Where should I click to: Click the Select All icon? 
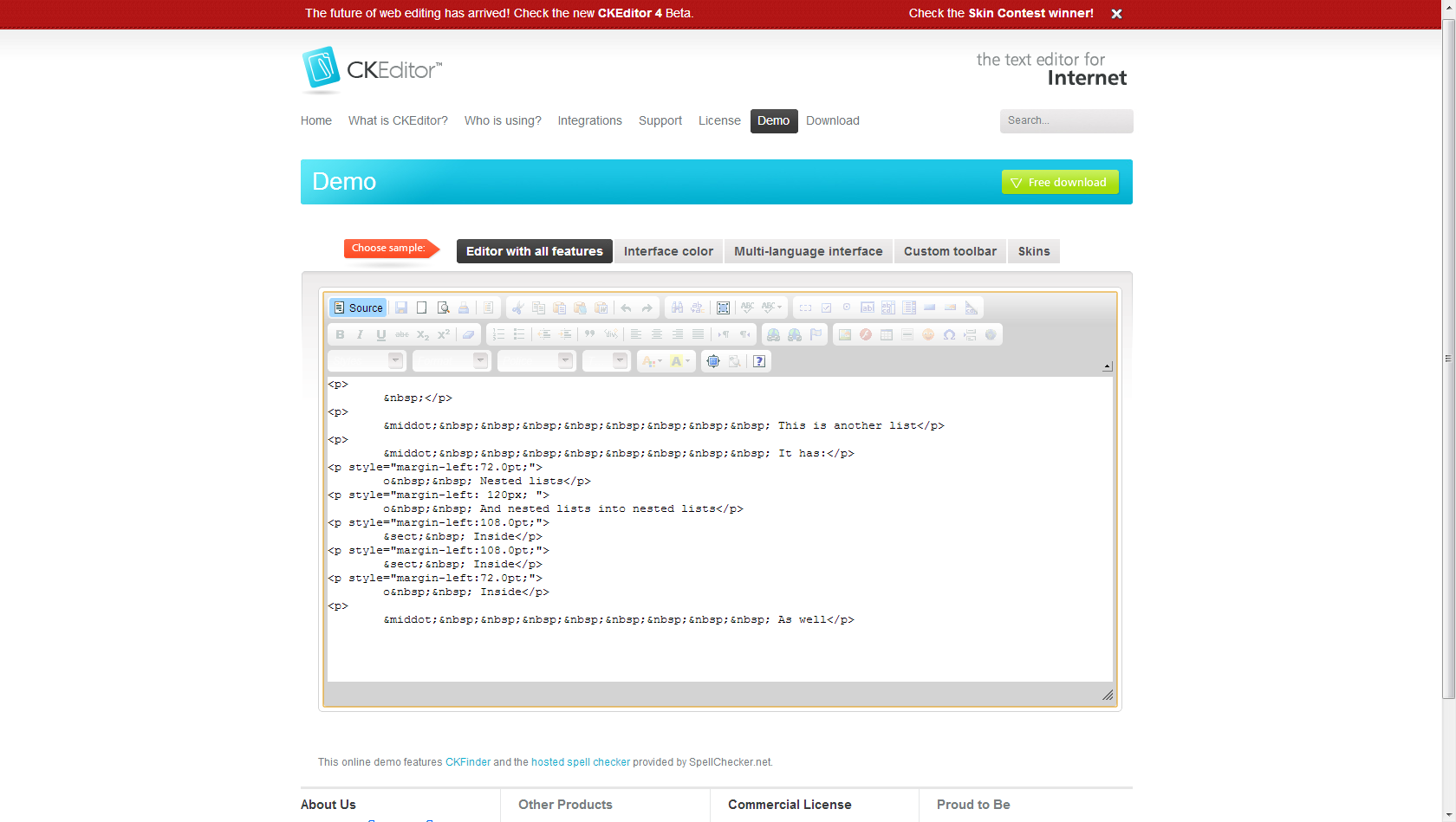[723, 307]
